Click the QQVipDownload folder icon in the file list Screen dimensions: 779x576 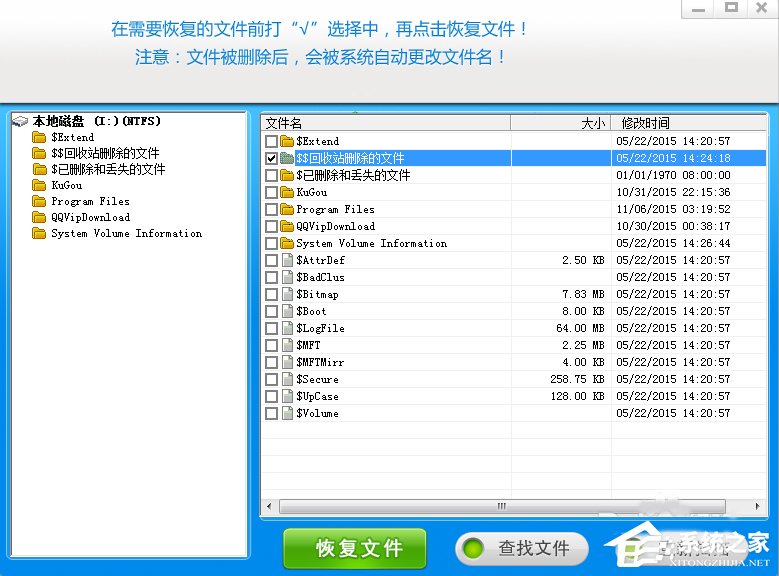pyautogui.click(x=287, y=226)
